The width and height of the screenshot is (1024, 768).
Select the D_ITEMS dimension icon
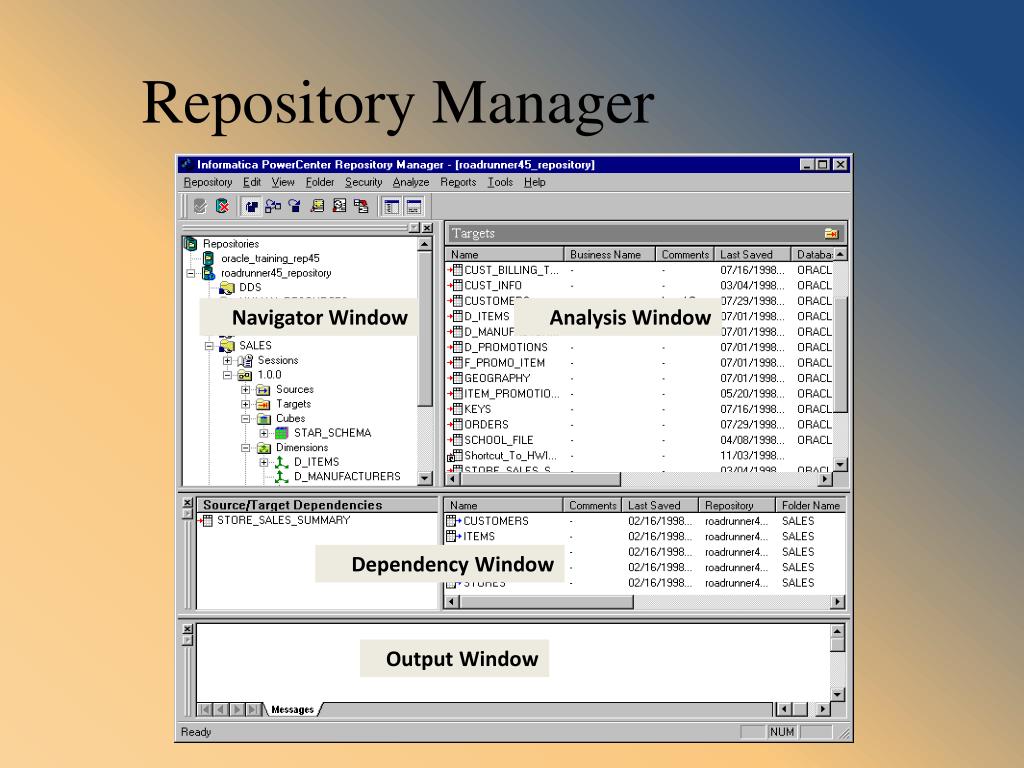(x=281, y=462)
